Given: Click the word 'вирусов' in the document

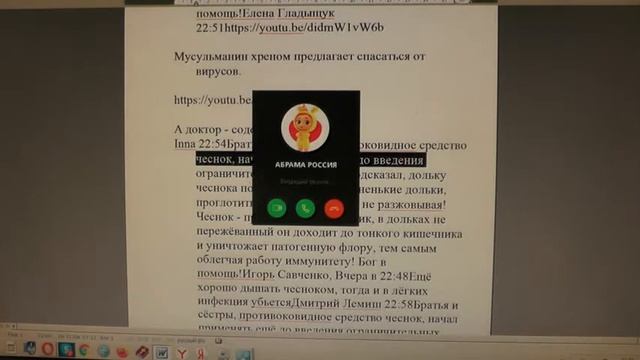Looking at the screenshot, I should (x=218, y=71).
